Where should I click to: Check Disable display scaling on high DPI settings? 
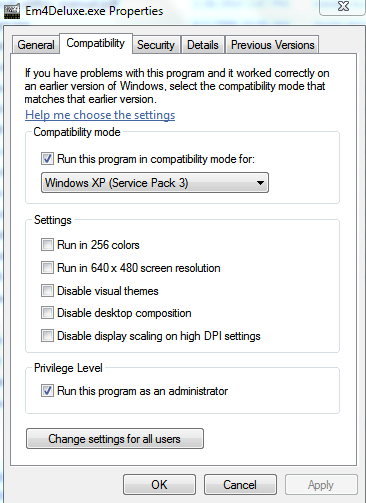(x=47, y=336)
